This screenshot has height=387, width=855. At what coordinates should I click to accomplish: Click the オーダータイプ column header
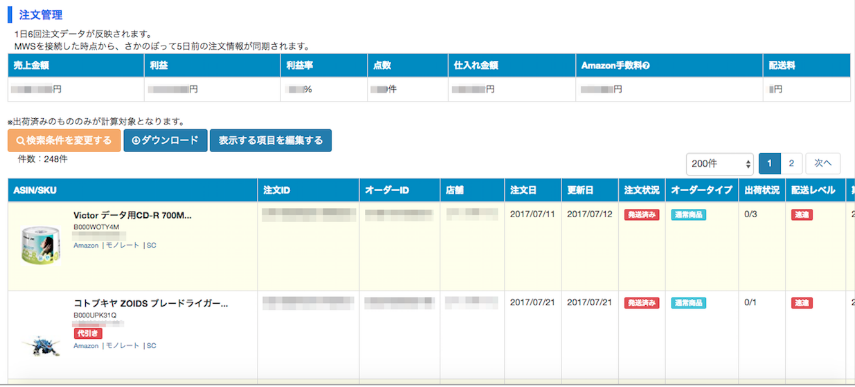(701, 190)
